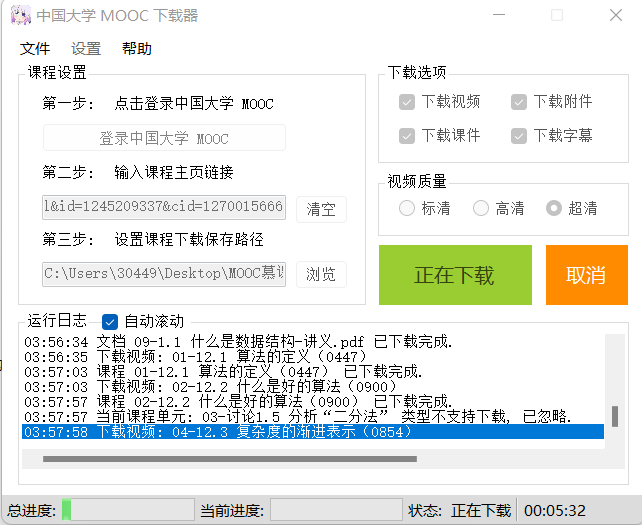Select highlighted log line 04-12.3 复杂度的渐进表示

313,432
